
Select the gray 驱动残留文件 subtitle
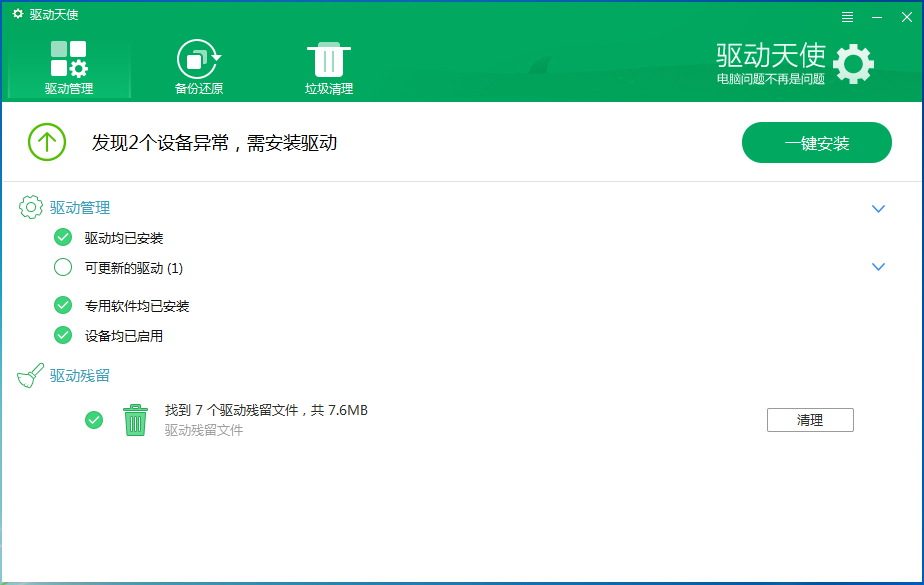tap(204, 431)
